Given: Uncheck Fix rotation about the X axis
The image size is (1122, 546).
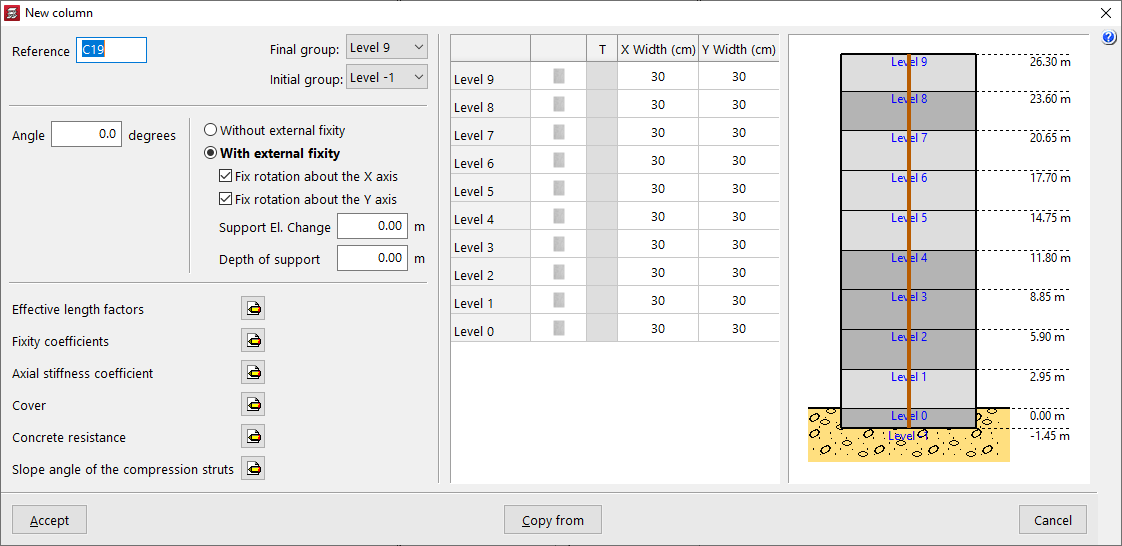Looking at the screenshot, I should [226, 177].
